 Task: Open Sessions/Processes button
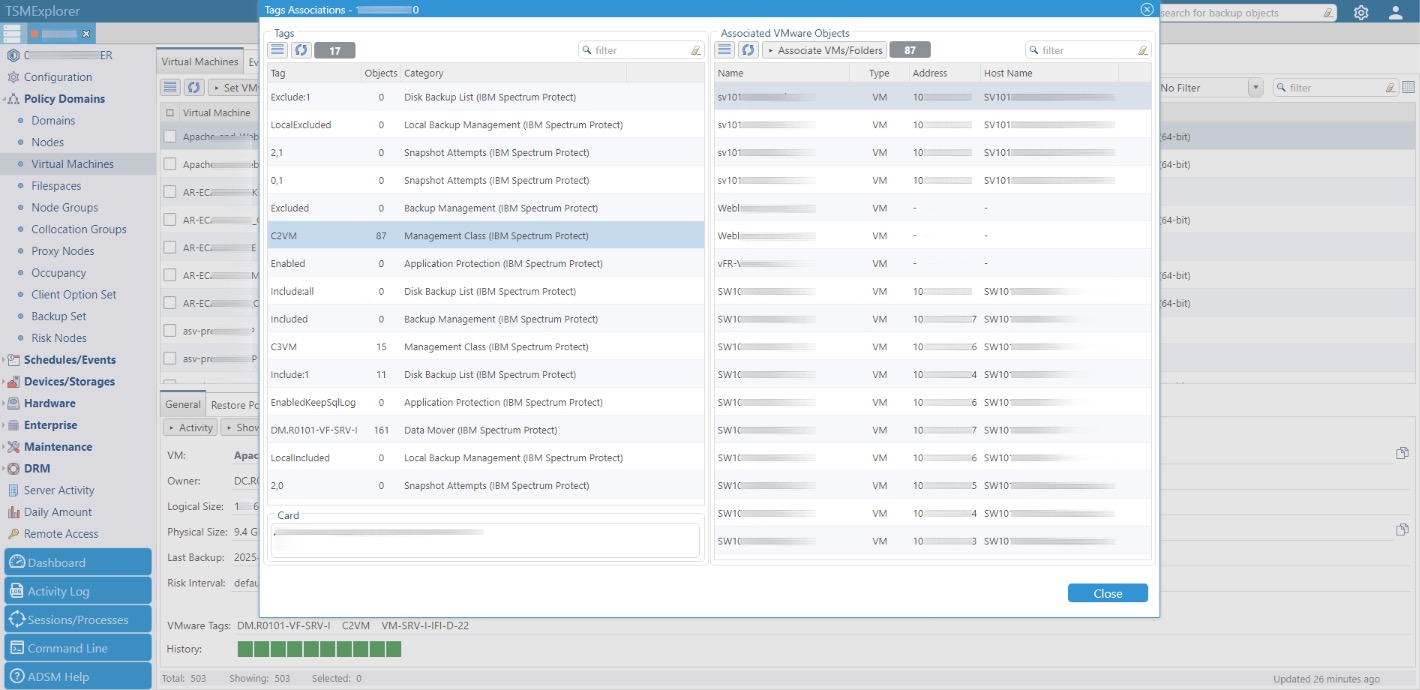click(x=78, y=619)
